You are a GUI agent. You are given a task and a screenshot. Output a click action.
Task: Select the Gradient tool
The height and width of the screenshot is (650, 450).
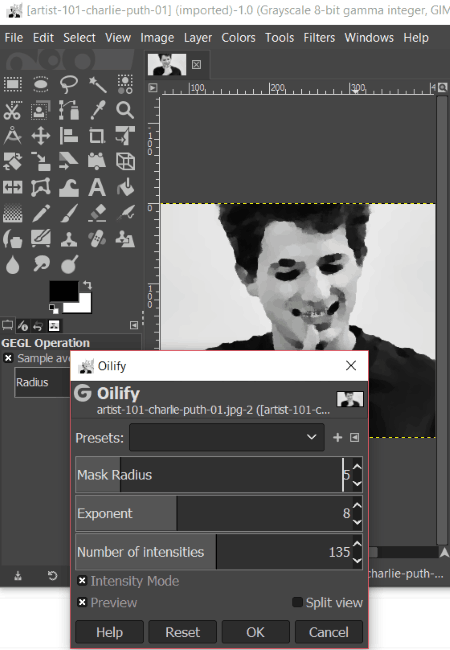click(13, 213)
